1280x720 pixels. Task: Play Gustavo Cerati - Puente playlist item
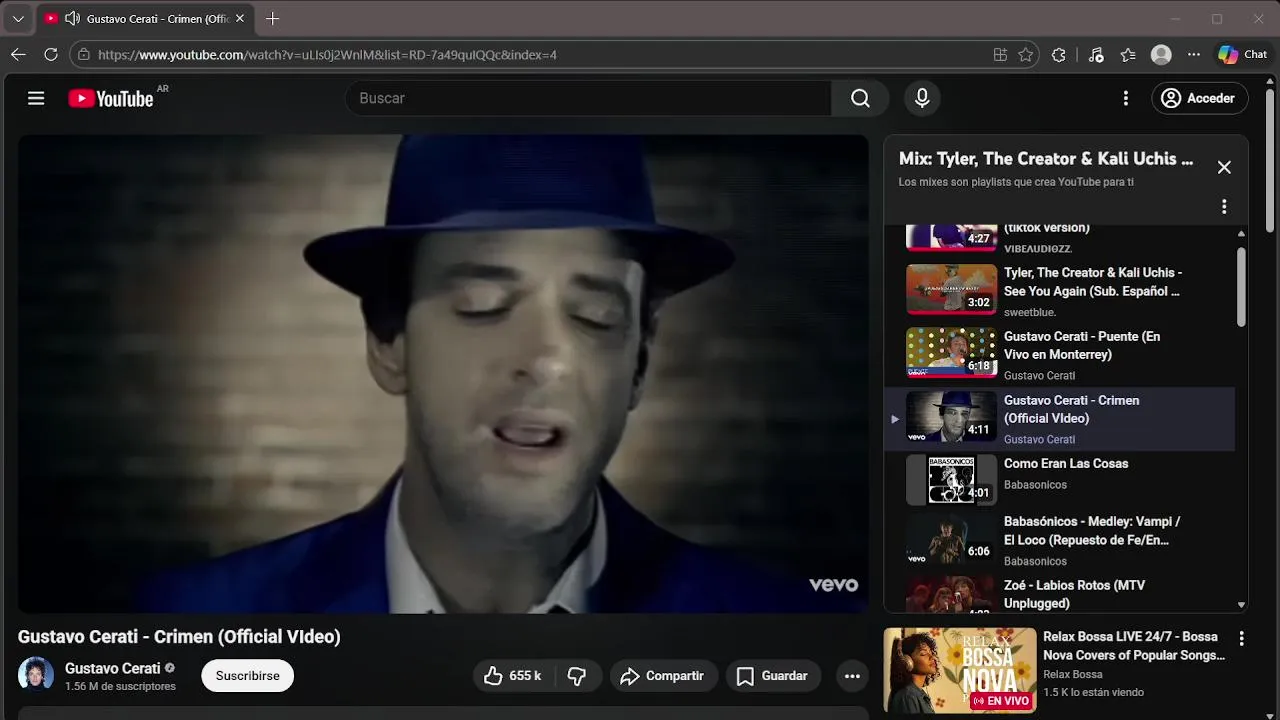(x=1059, y=355)
